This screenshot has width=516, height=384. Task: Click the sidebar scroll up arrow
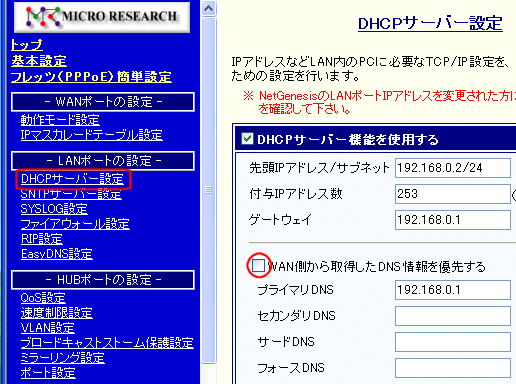[209, 8]
